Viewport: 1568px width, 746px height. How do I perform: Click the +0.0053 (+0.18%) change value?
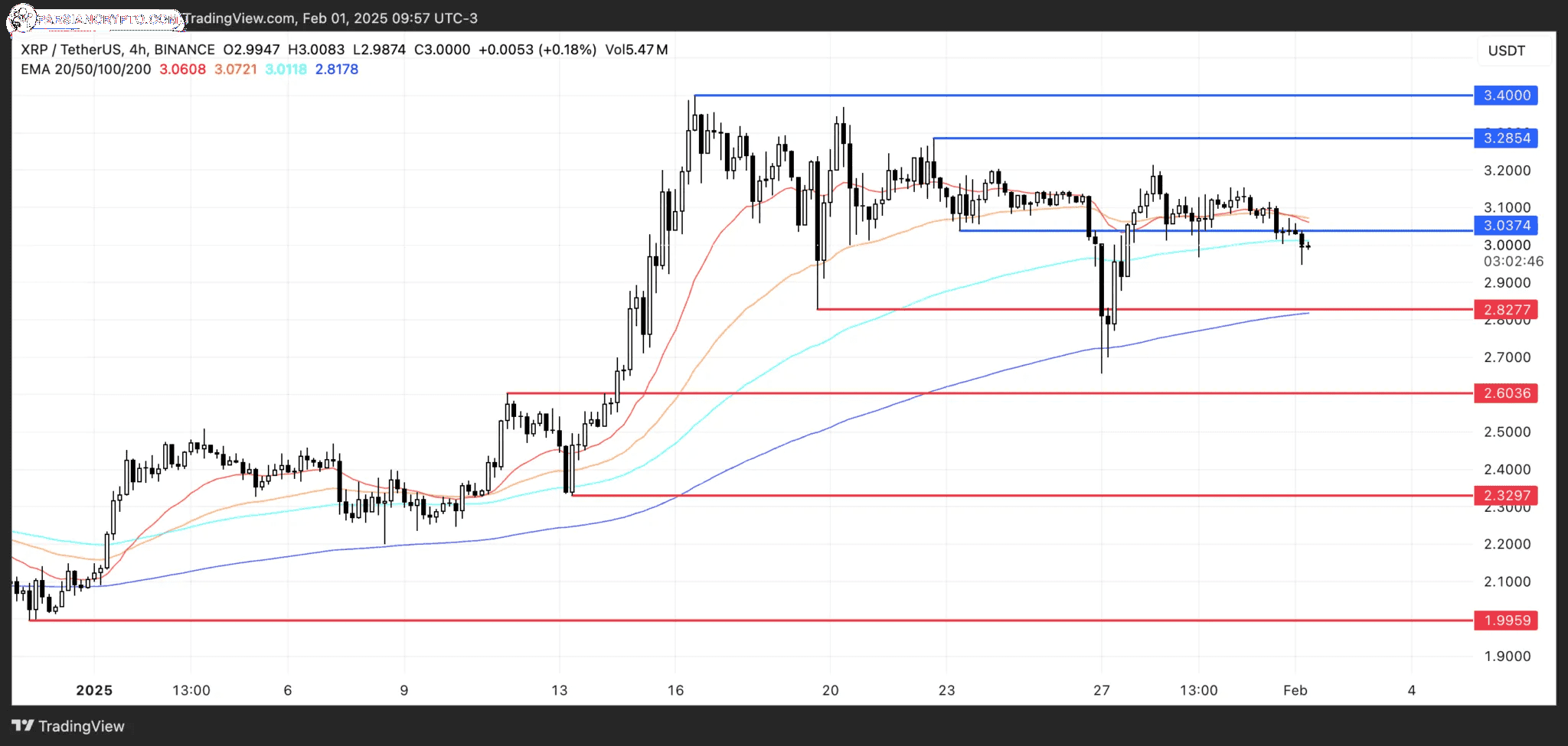(x=537, y=50)
